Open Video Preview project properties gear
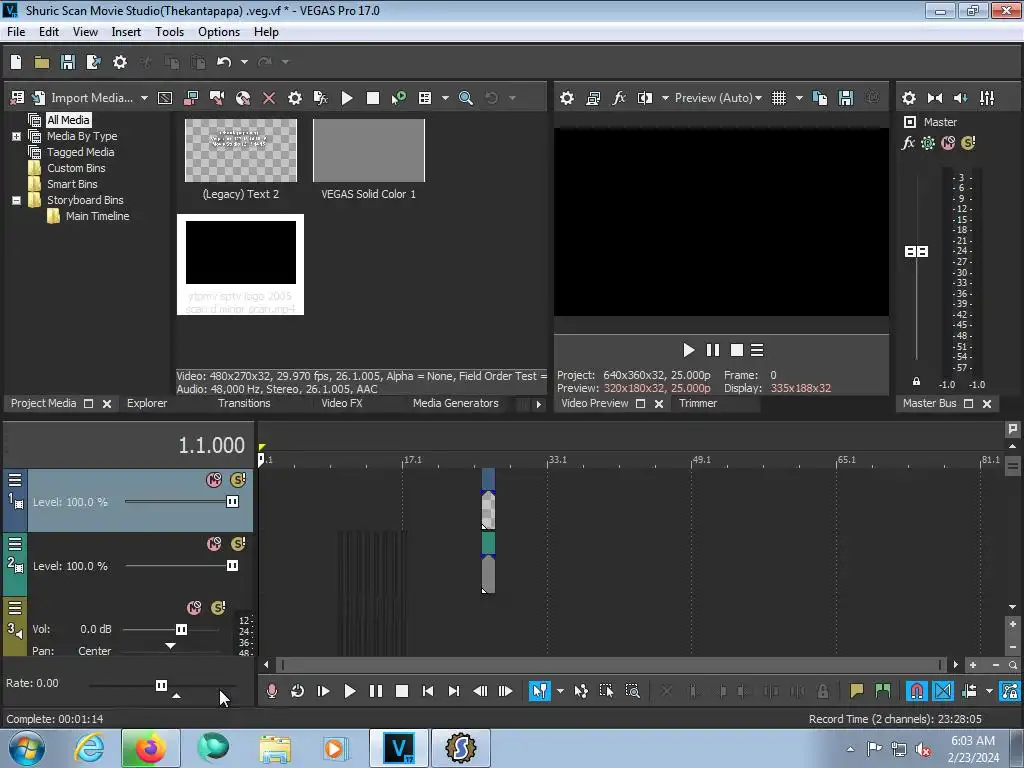 coord(567,98)
